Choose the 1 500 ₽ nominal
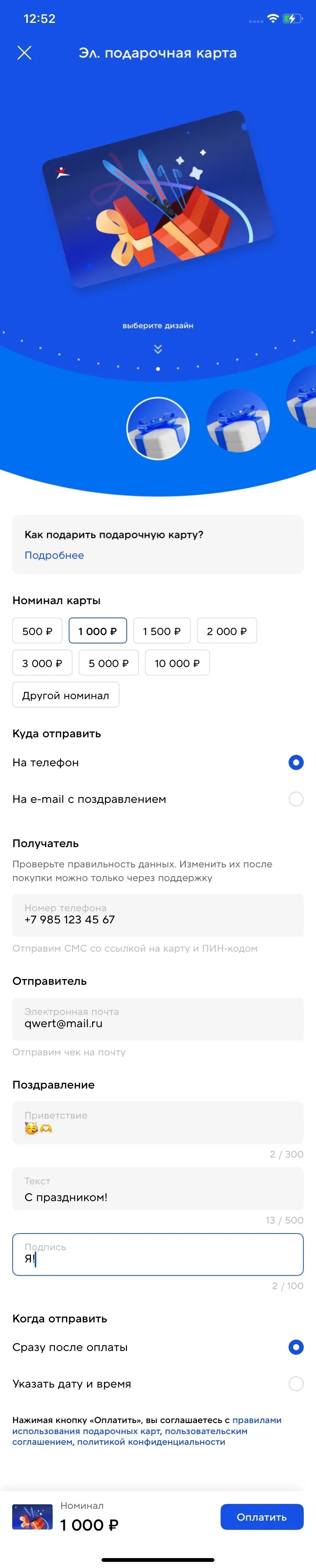Viewport: 316px width, 1568px height. tap(161, 631)
